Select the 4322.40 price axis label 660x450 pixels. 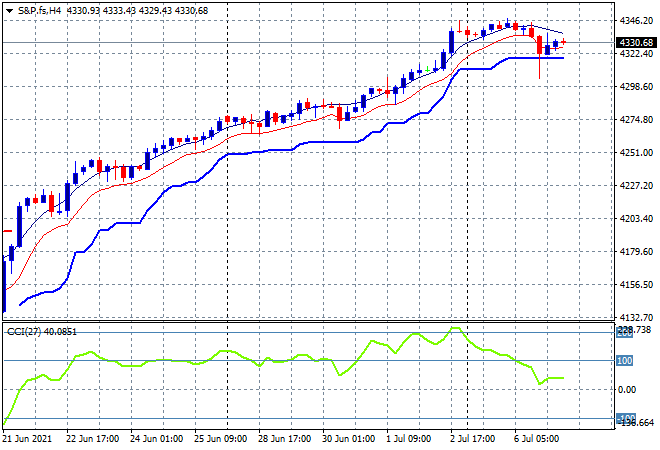tap(636, 53)
